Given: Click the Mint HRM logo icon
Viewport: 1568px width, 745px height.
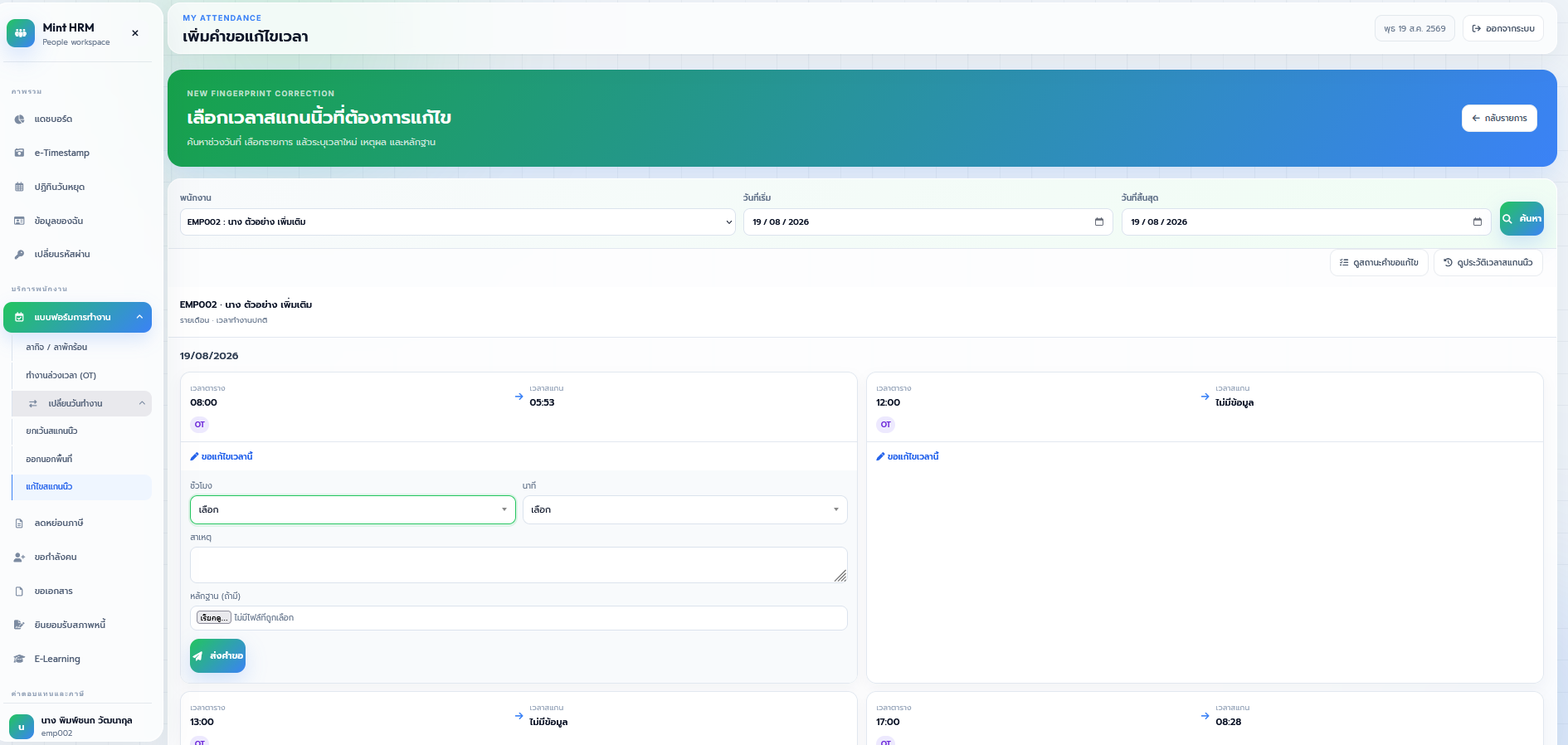Looking at the screenshot, I should (x=21, y=33).
